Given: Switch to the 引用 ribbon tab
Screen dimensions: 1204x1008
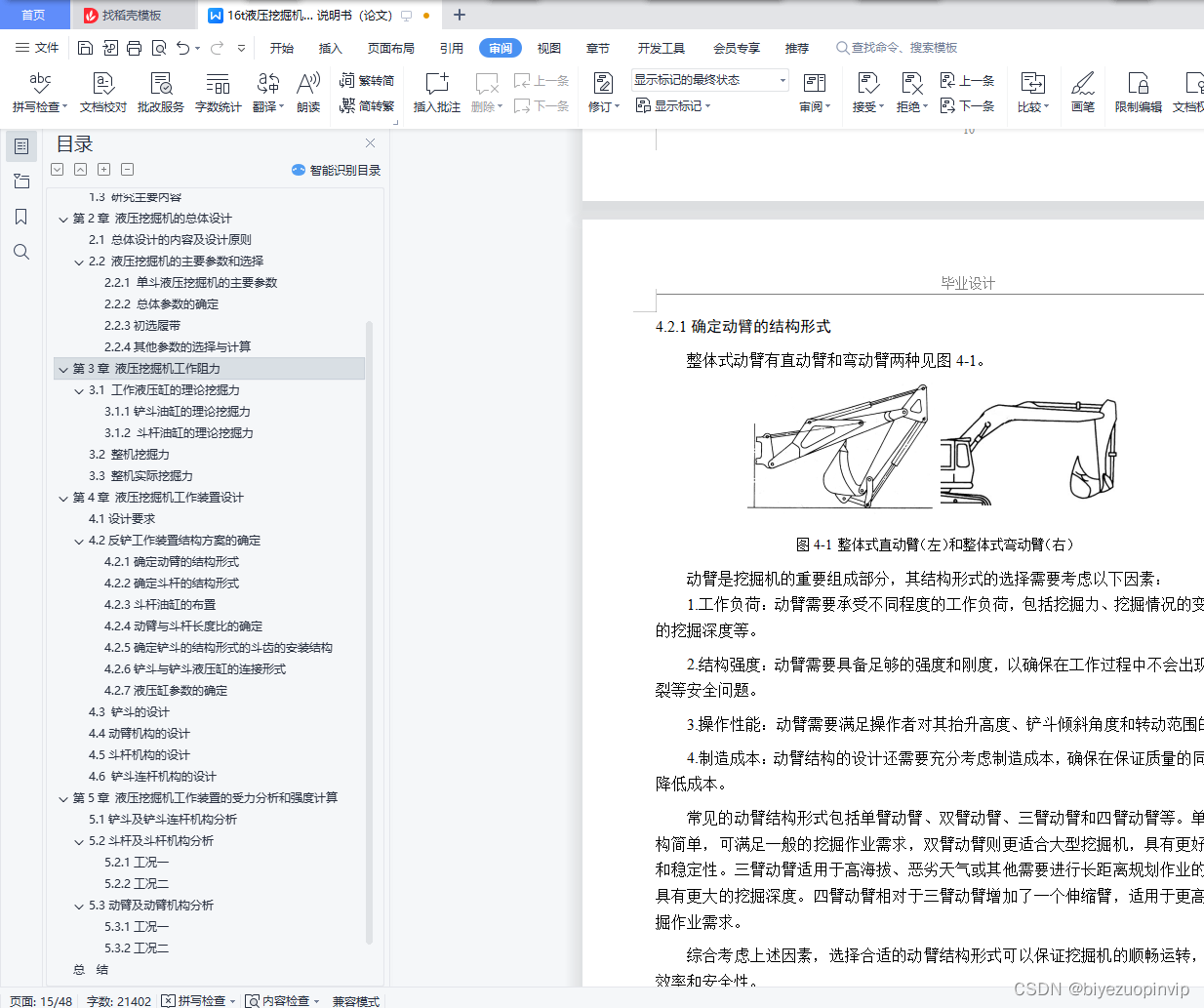Looking at the screenshot, I should click(451, 48).
